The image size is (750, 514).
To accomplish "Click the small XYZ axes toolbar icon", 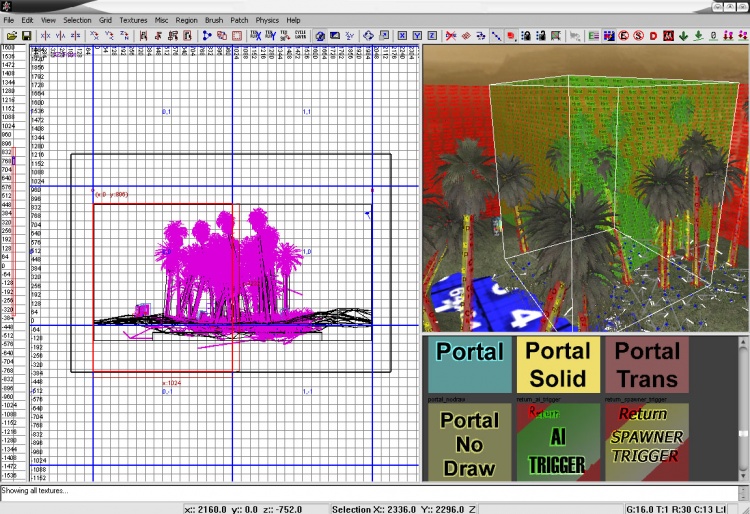I will click(x=350, y=36).
